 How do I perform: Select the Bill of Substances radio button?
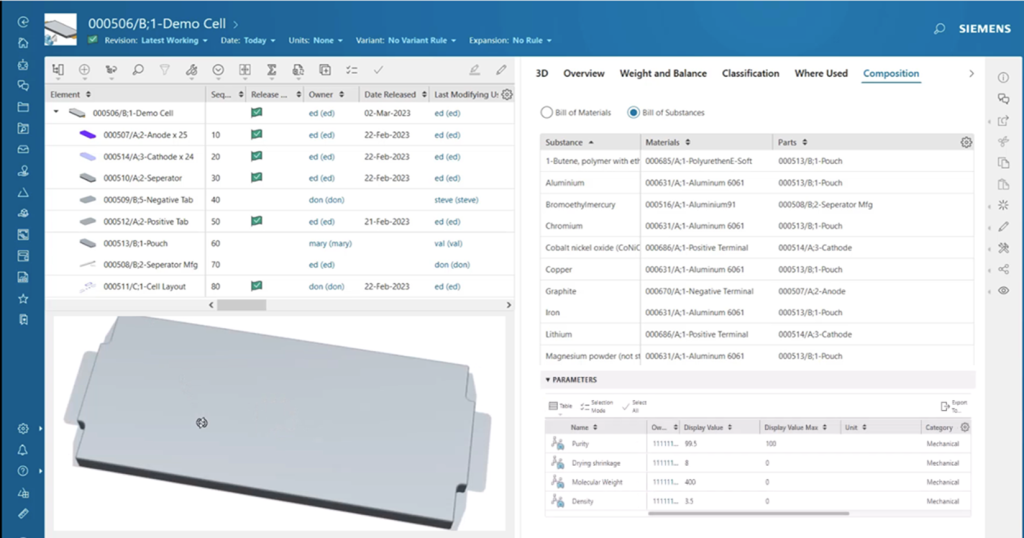tap(633, 113)
